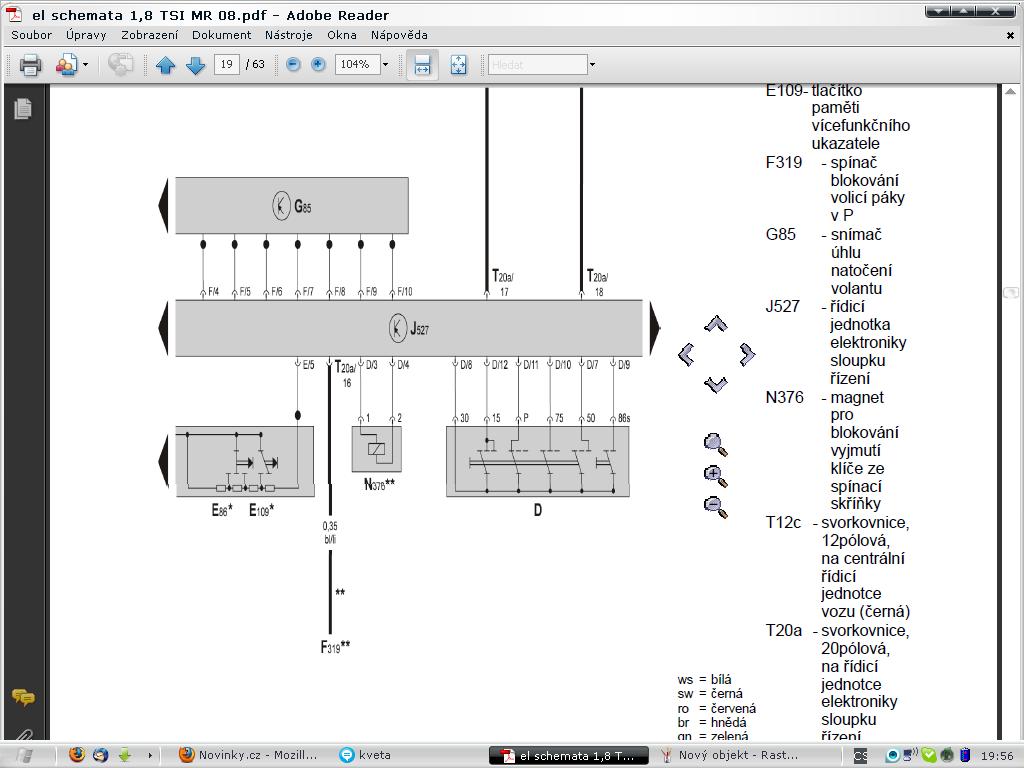Click the page number input field
Viewport: 1024px width, 768px height.
tap(226, 65)
